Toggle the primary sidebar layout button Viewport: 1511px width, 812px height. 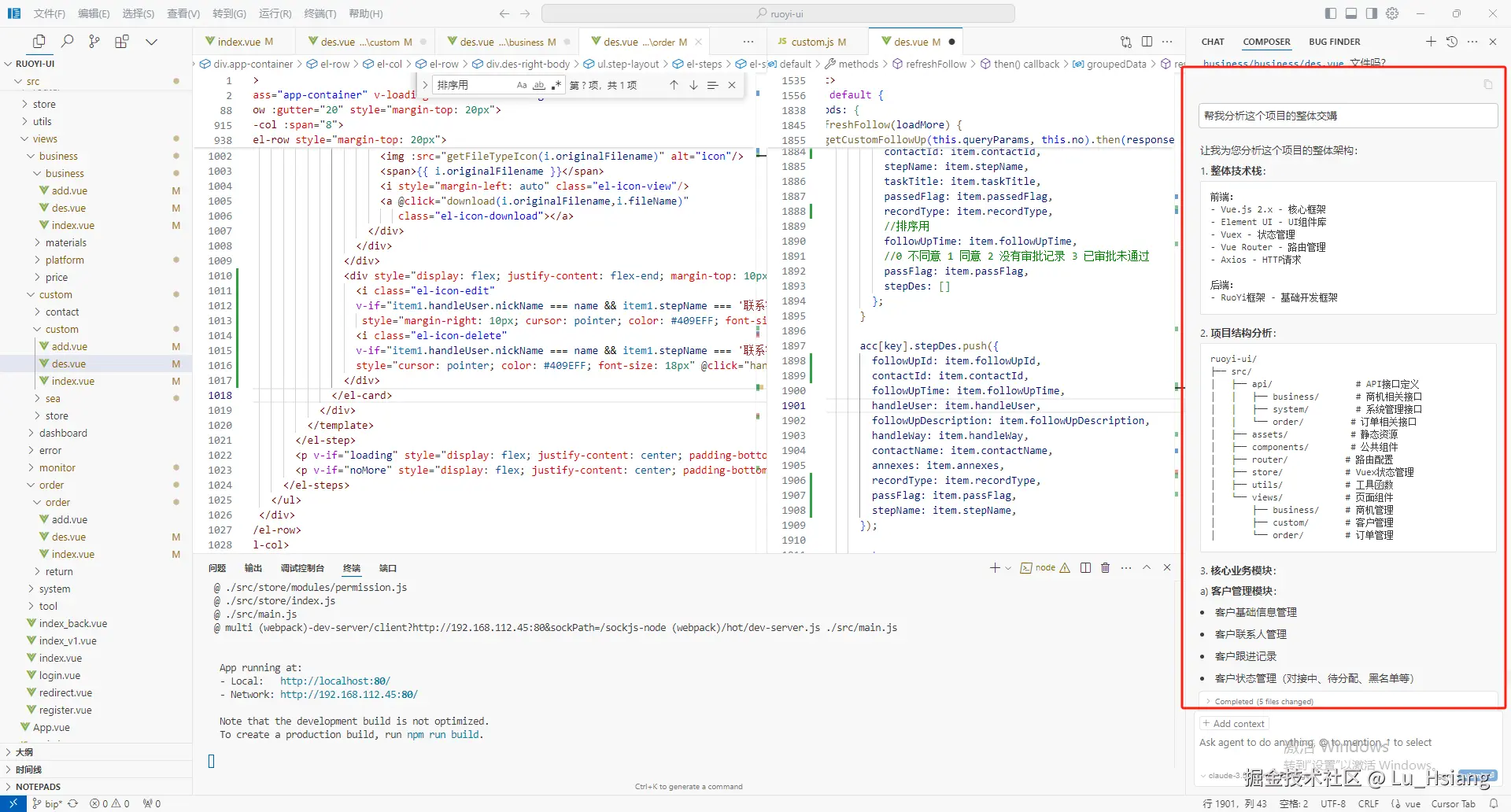(1331, 13)
